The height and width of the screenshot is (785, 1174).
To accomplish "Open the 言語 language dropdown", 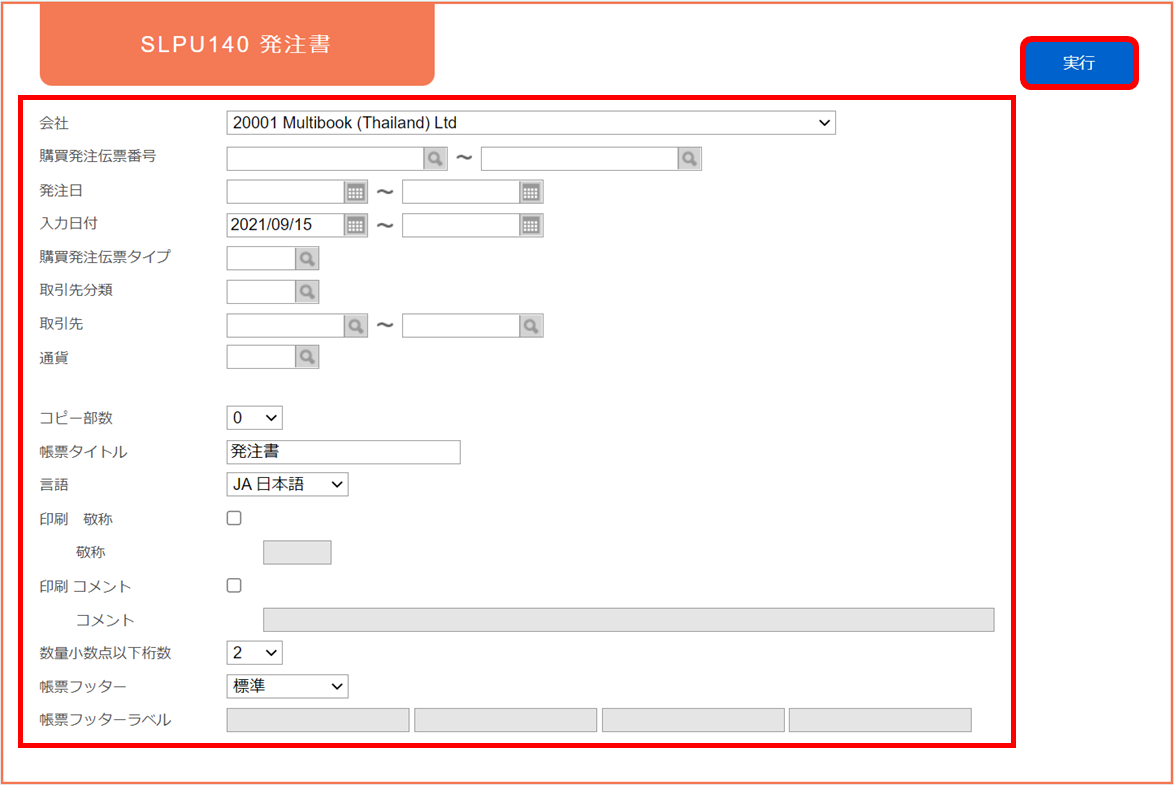I will tap(288, 485).
